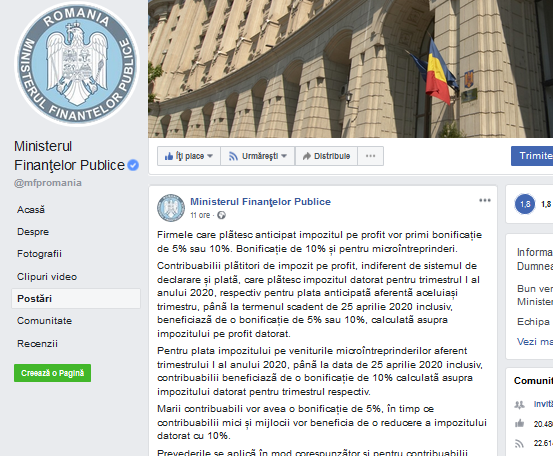The height and width of the screenshot is (456, 553).
Task: Select Postări in the sidebar
Action: pos(76,298)
